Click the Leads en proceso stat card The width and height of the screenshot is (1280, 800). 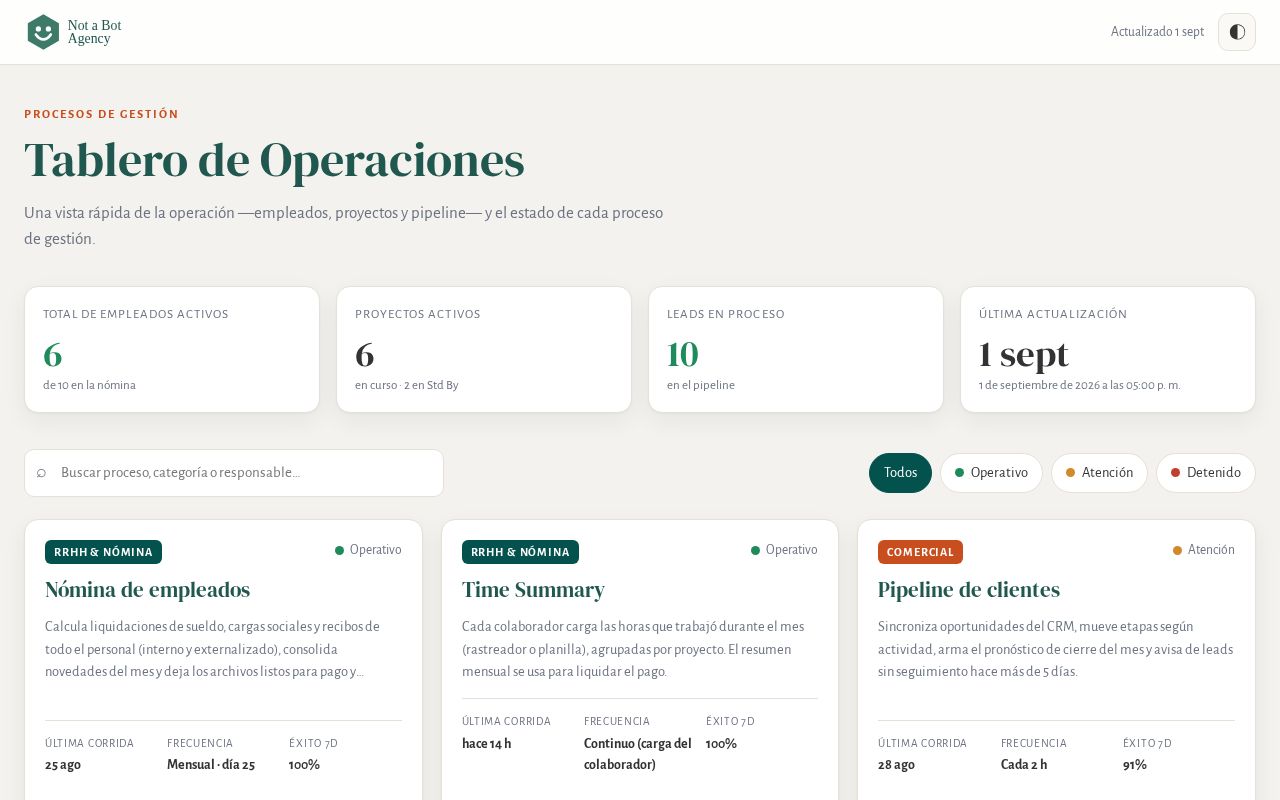pos(796,350)
